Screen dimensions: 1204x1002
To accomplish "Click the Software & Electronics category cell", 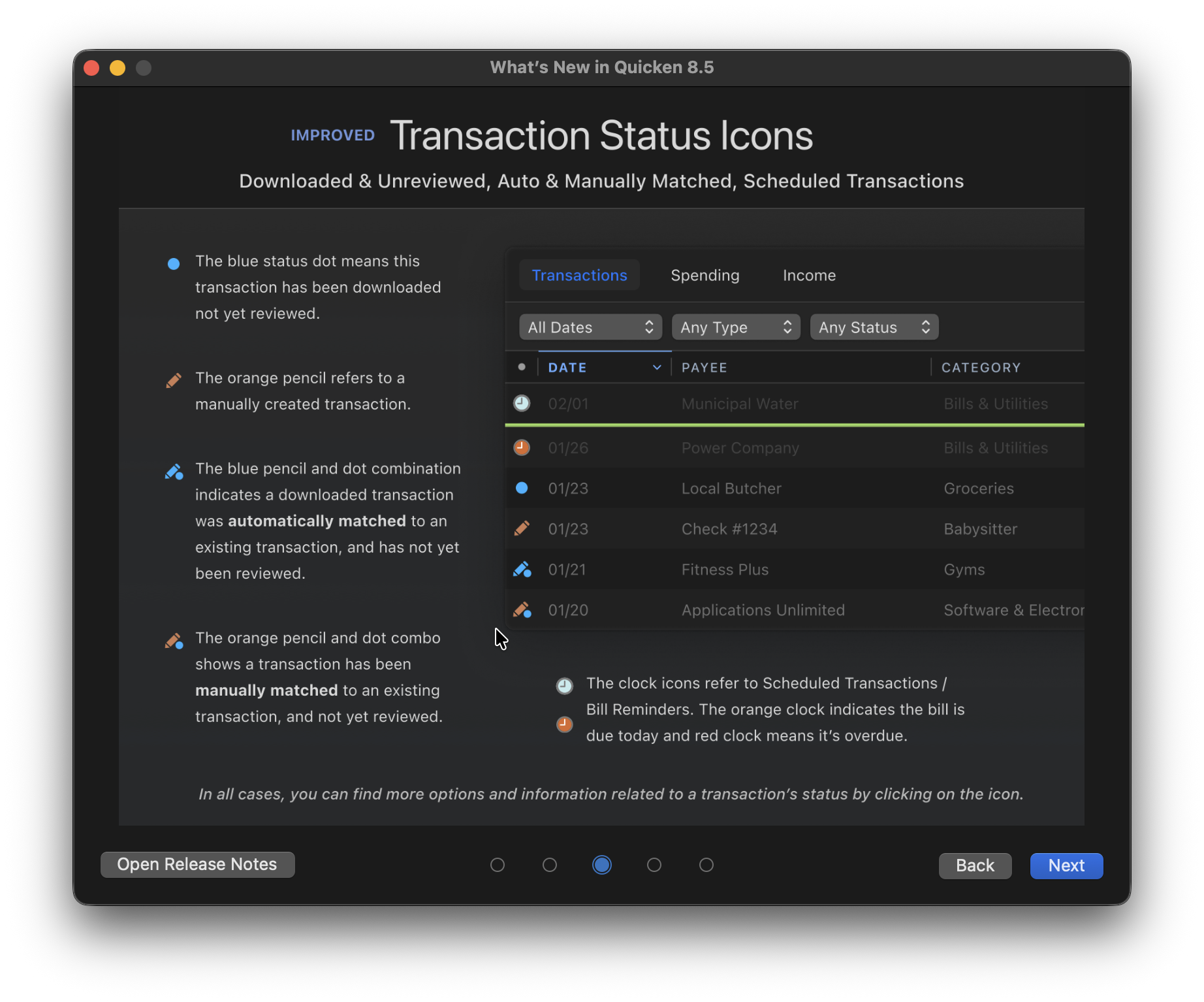I will [1014, 610].
